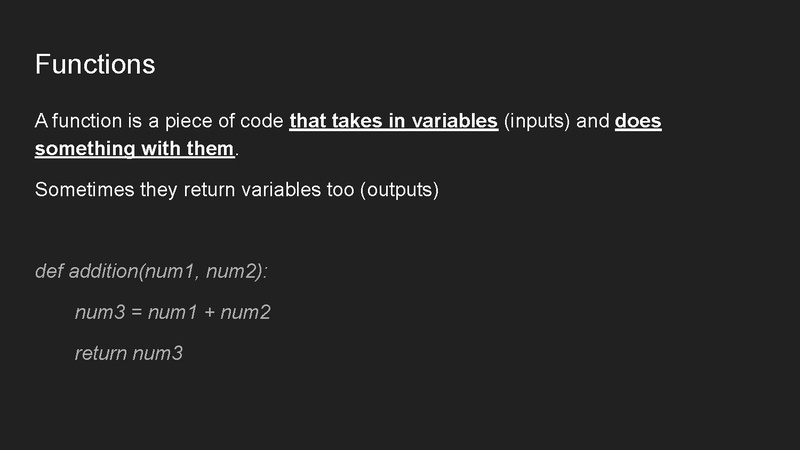
Task: Click the underlined word "does"
Action: click(x=638, y=122)
